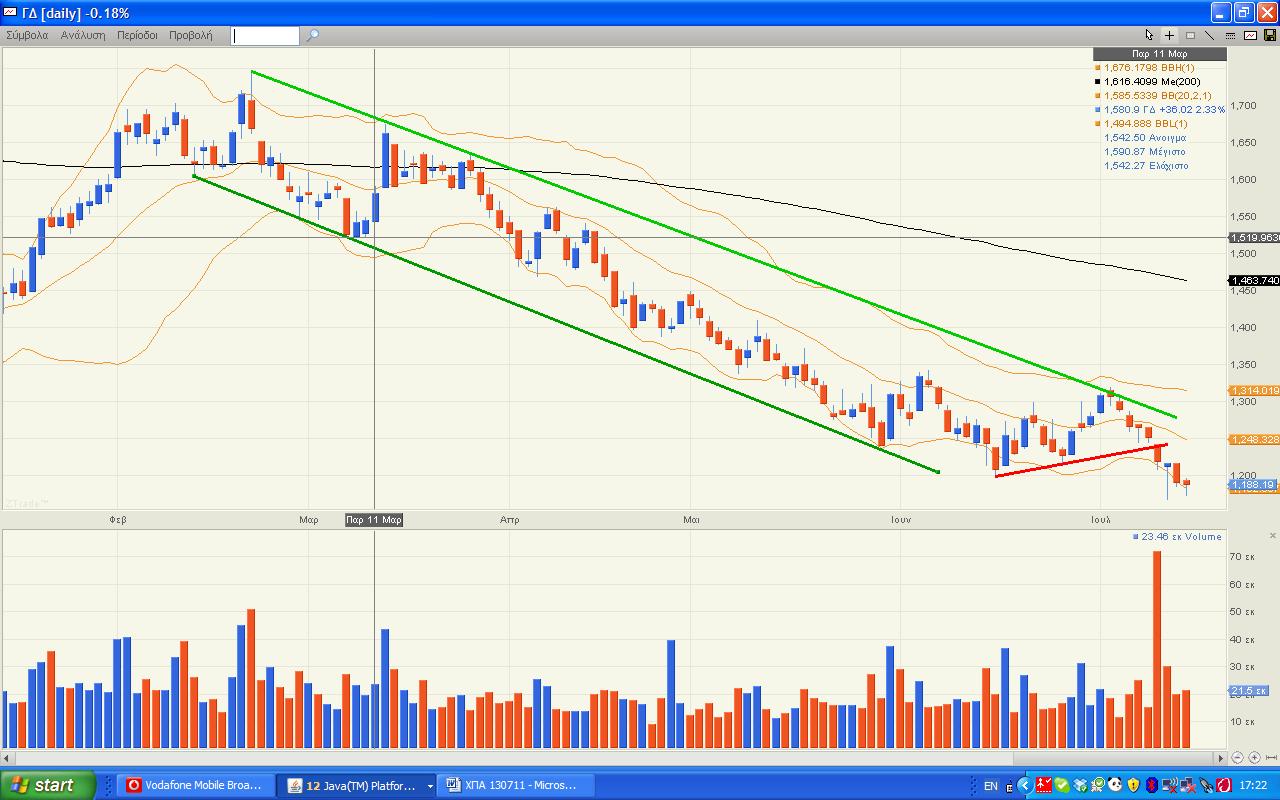Open the chart type icon
Image resolution: width=1280 pixels, height=800 pixels.
point(1250,35)
